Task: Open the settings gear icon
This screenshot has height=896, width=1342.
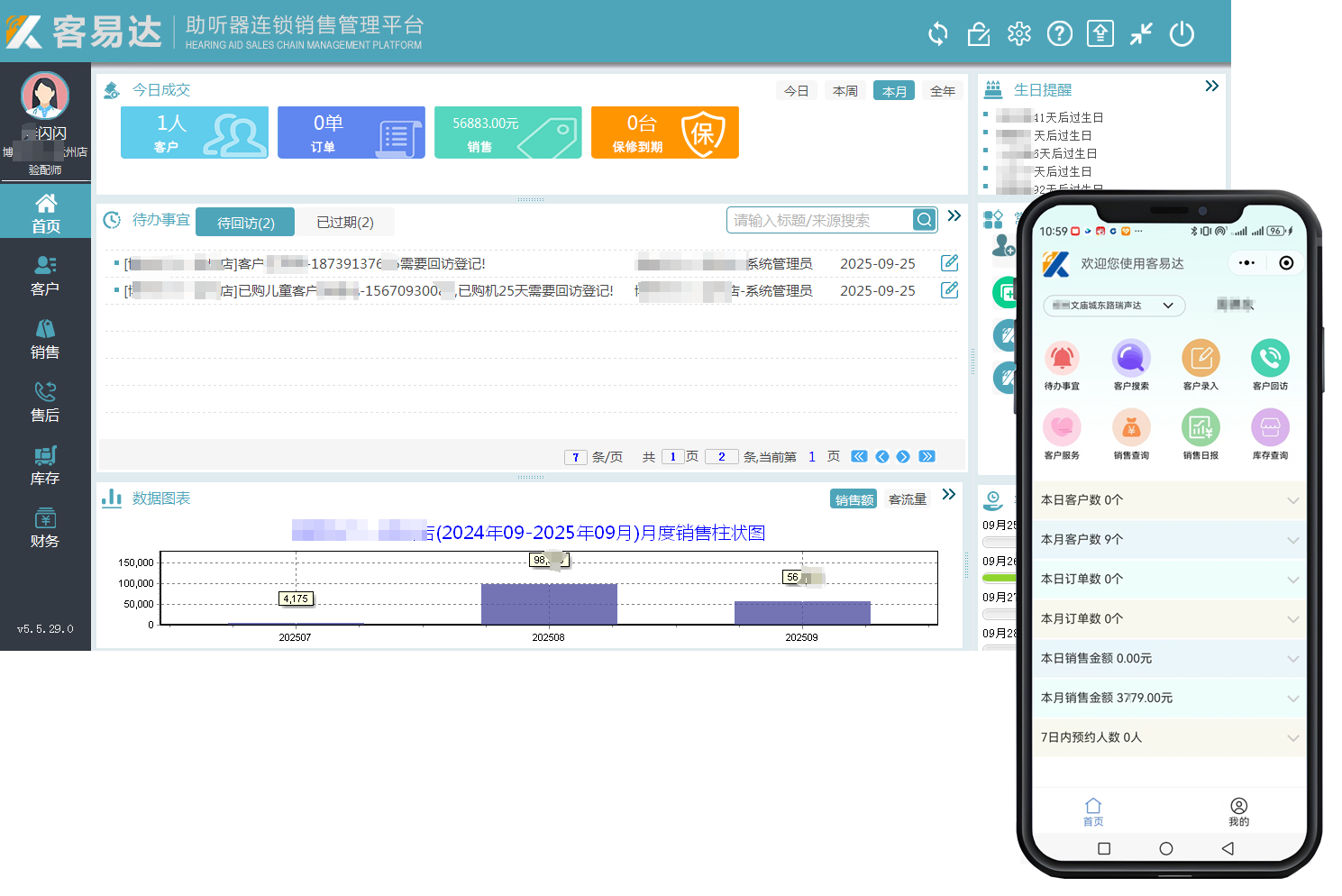Action: pos(1019,34)
